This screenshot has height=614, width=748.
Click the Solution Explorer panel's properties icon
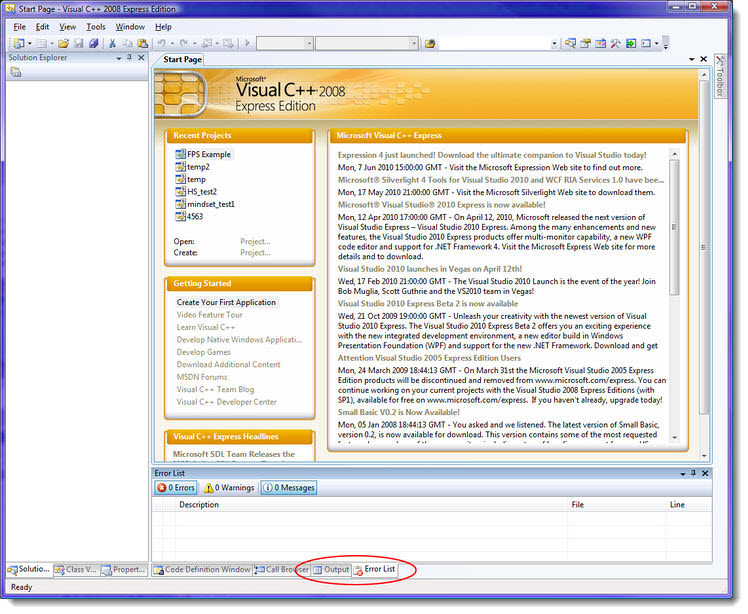click(x=16, y=73)
